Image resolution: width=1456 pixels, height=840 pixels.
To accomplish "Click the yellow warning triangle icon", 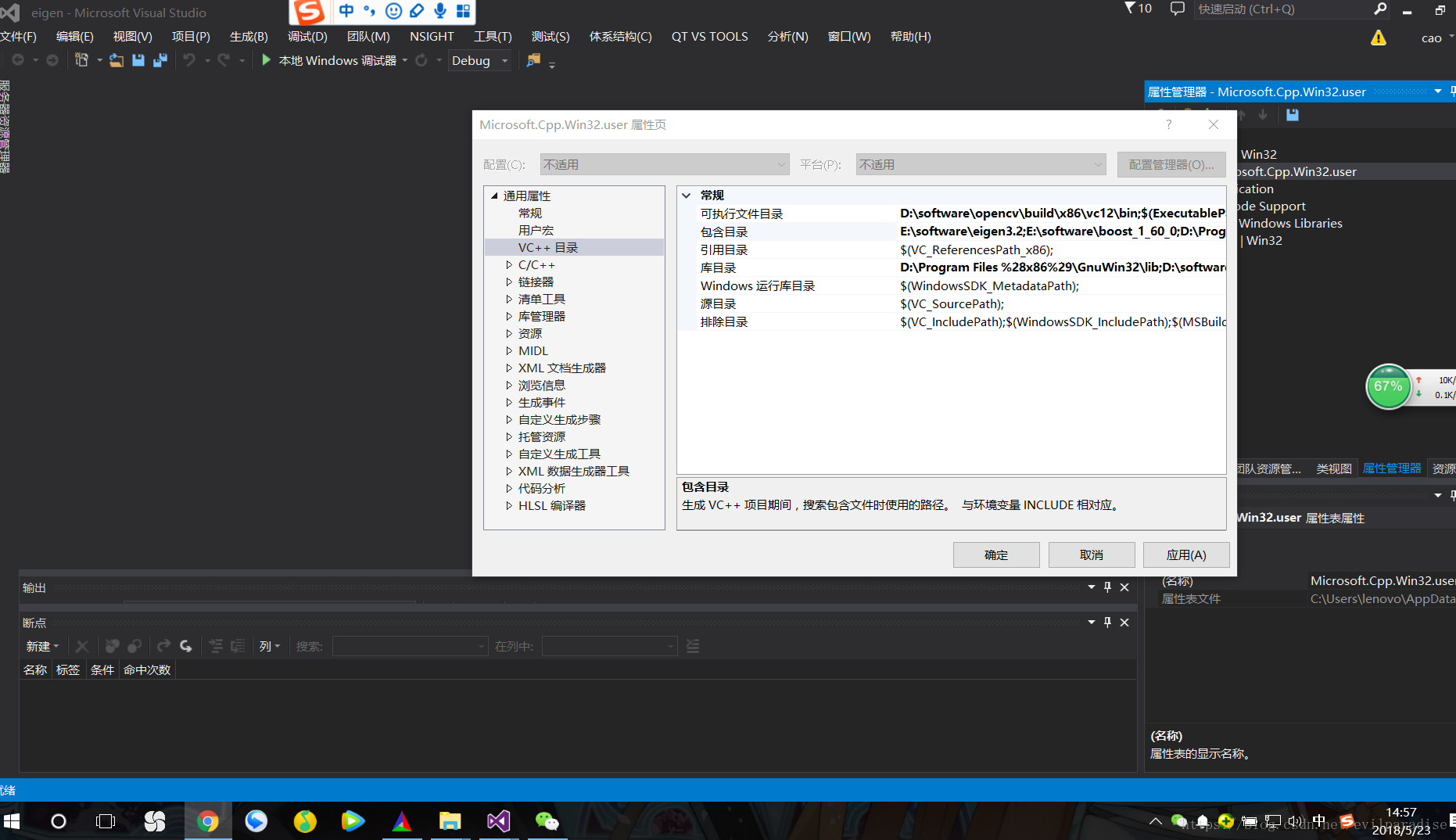I will pyautogui.click(x=1379, y=38).
